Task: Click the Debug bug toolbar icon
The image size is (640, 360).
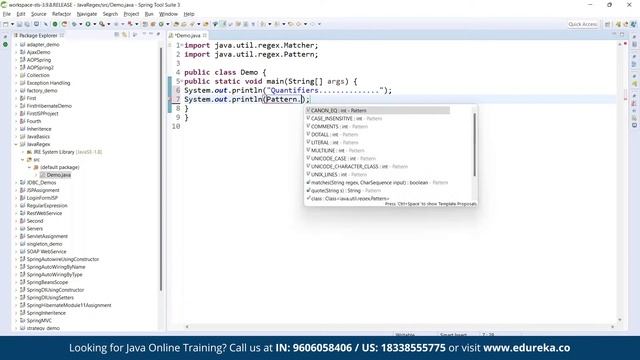Action: [x=74, y=24]
